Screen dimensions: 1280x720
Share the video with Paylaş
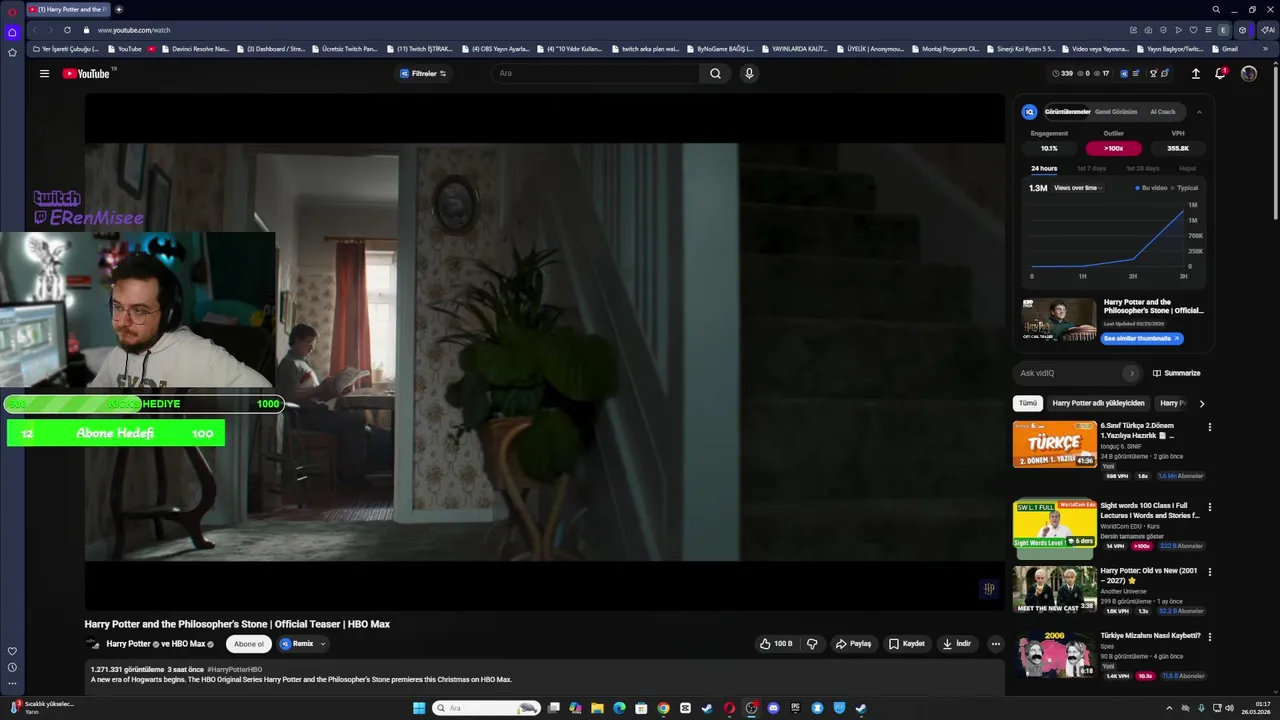click(853, 644)
